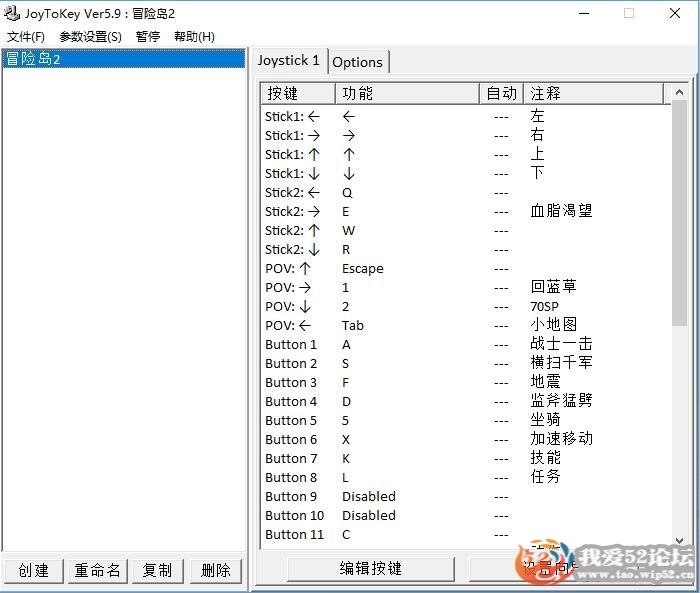Viewport: 700px width, 593px height.
Task: Select the Button 8 row
Action: 466,477
